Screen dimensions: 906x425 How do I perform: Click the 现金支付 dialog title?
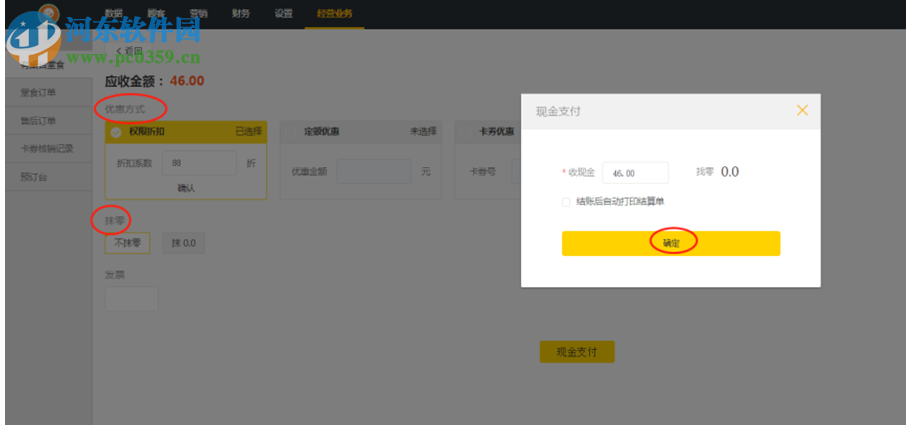point(558,111)
